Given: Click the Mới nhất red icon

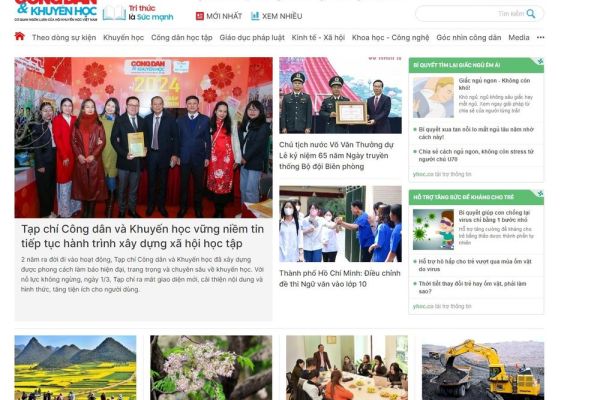Looking at the screenshot, I should click(x=200, y=16).
